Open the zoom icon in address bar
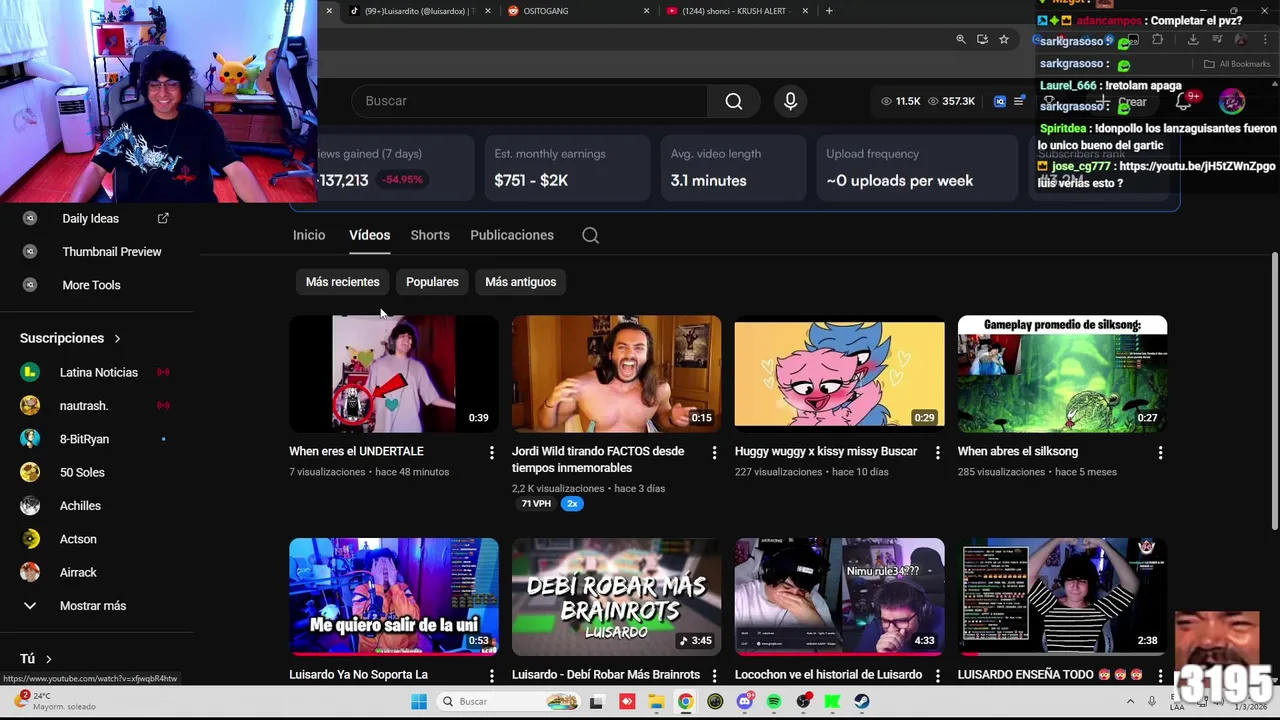The height and width of the screenshot is (720, 1280). (x=960, y=39)
